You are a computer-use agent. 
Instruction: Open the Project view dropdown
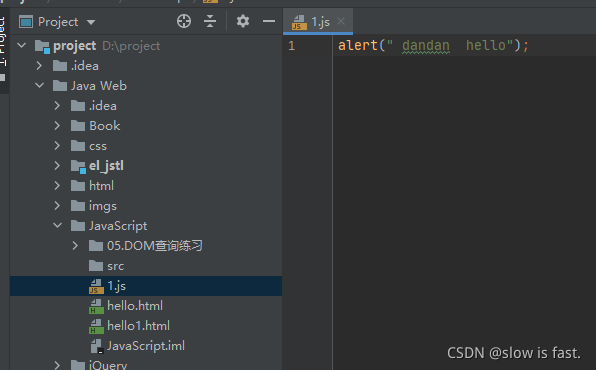91,22
